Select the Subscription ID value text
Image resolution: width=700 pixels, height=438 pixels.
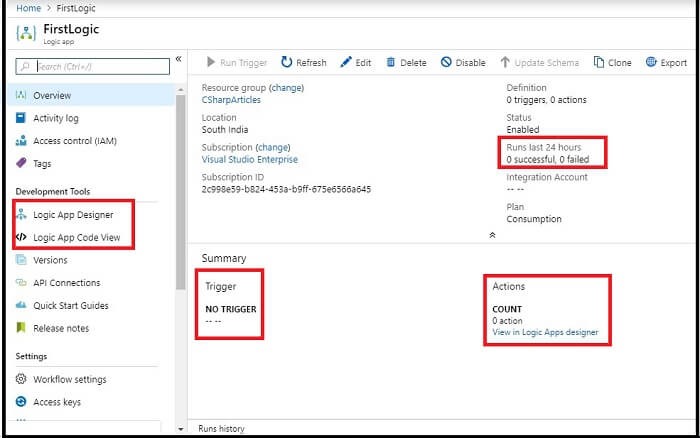click(x=286, y=189)
